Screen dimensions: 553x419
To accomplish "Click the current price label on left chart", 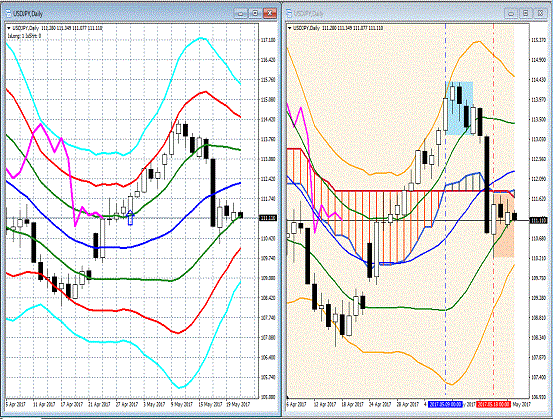I will click(x=268, y=218).
